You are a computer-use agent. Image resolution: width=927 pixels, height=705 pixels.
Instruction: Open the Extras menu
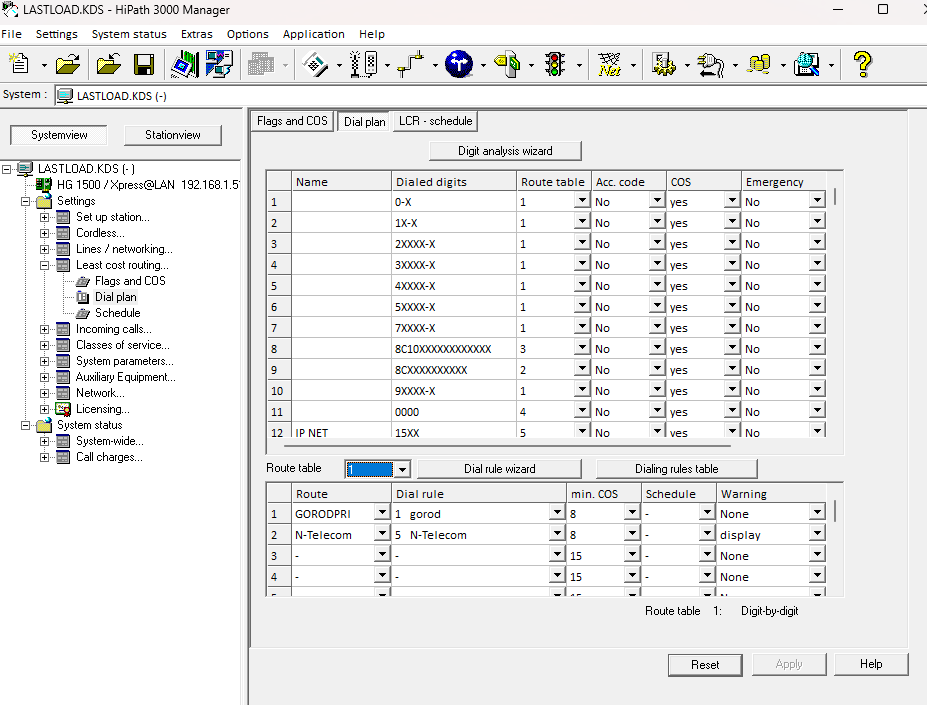[196, 34]
